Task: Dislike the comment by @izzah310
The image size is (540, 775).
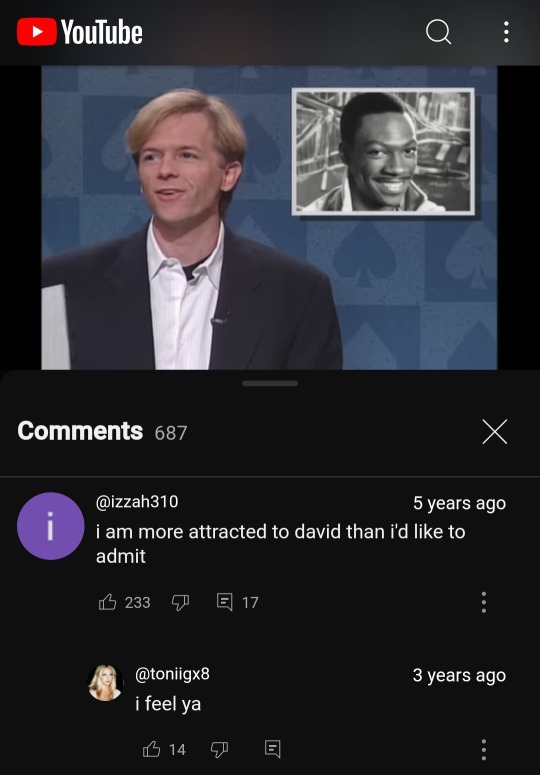Action: tap(180, 602)
